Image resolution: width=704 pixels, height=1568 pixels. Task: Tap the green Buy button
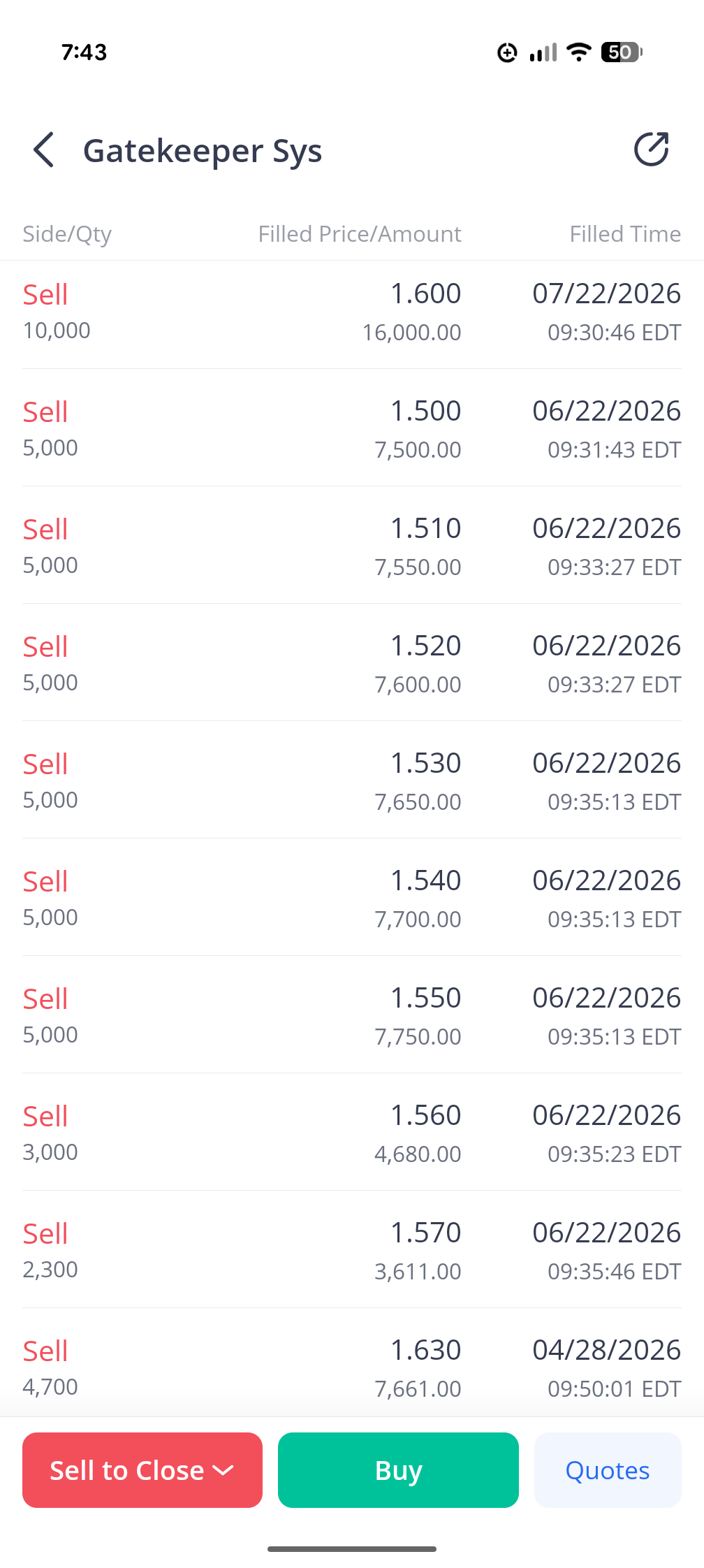pos(398,1470)
